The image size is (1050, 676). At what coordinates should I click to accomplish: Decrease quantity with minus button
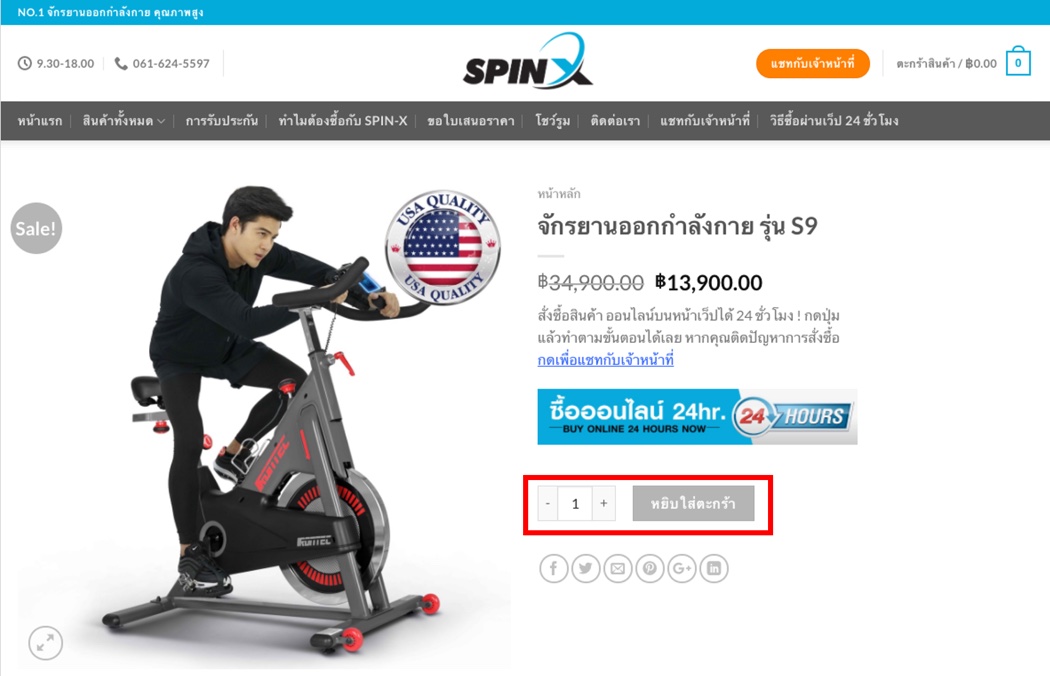[548, 503]
